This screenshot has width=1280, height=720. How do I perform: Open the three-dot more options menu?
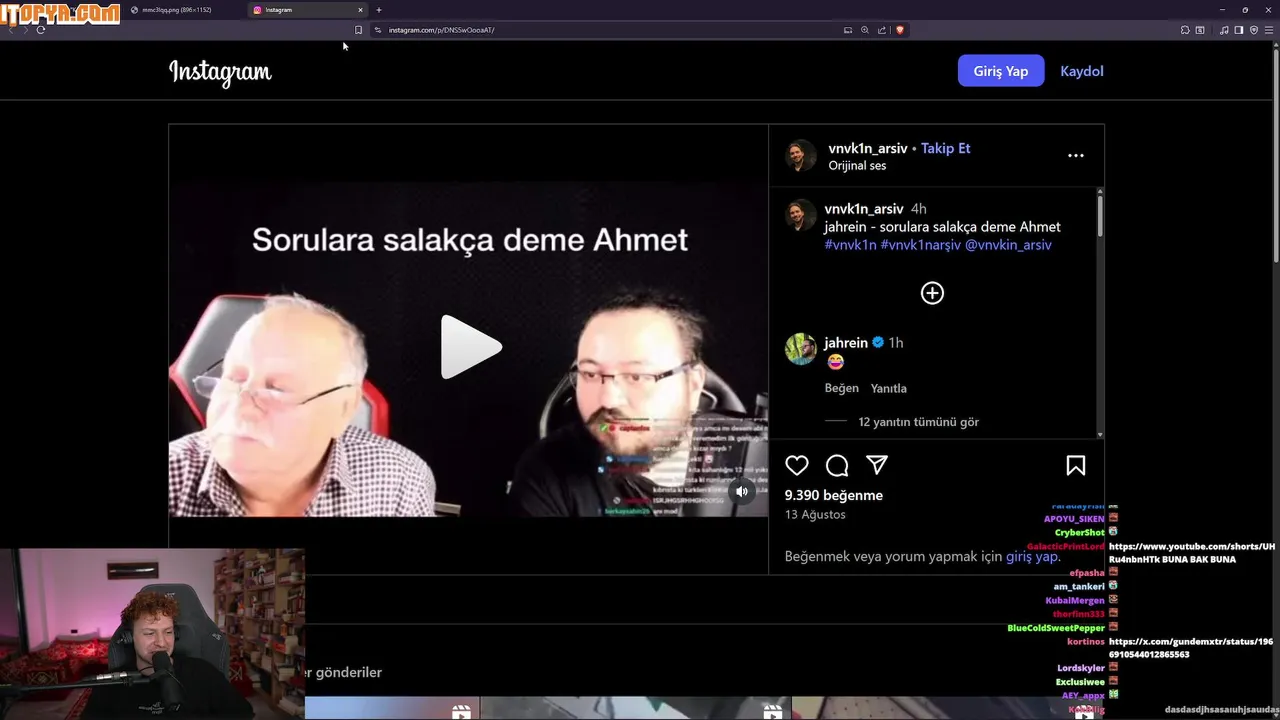pyautogui.click(x=1076, y=155)
